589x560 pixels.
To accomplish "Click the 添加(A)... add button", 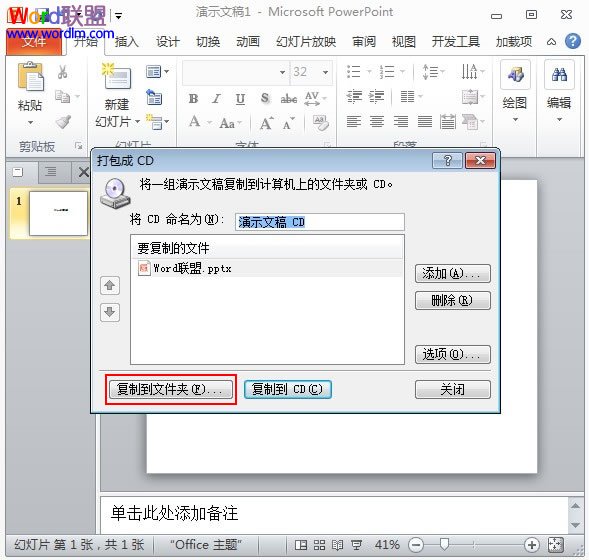I will click(x=453, y=273).
